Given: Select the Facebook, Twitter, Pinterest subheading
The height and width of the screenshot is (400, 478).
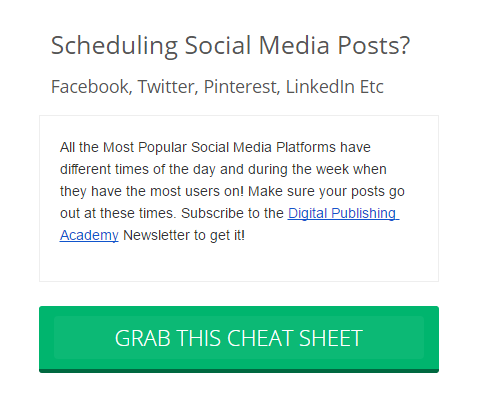Looking at the screenshot, I should [x=217, y=87].
